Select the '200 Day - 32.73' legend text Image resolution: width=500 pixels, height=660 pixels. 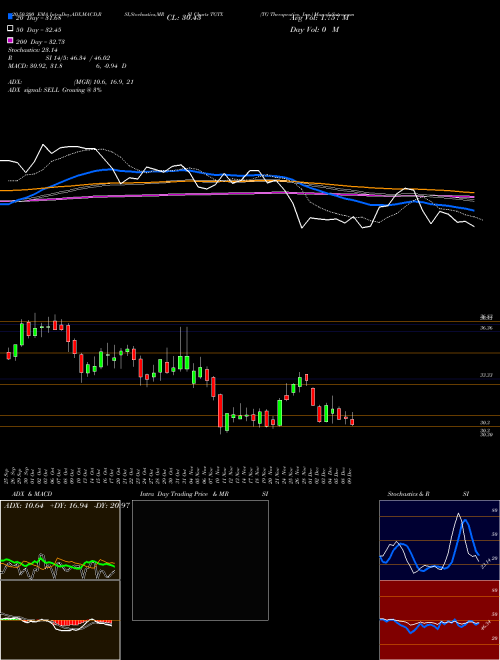tap(40, 42)
